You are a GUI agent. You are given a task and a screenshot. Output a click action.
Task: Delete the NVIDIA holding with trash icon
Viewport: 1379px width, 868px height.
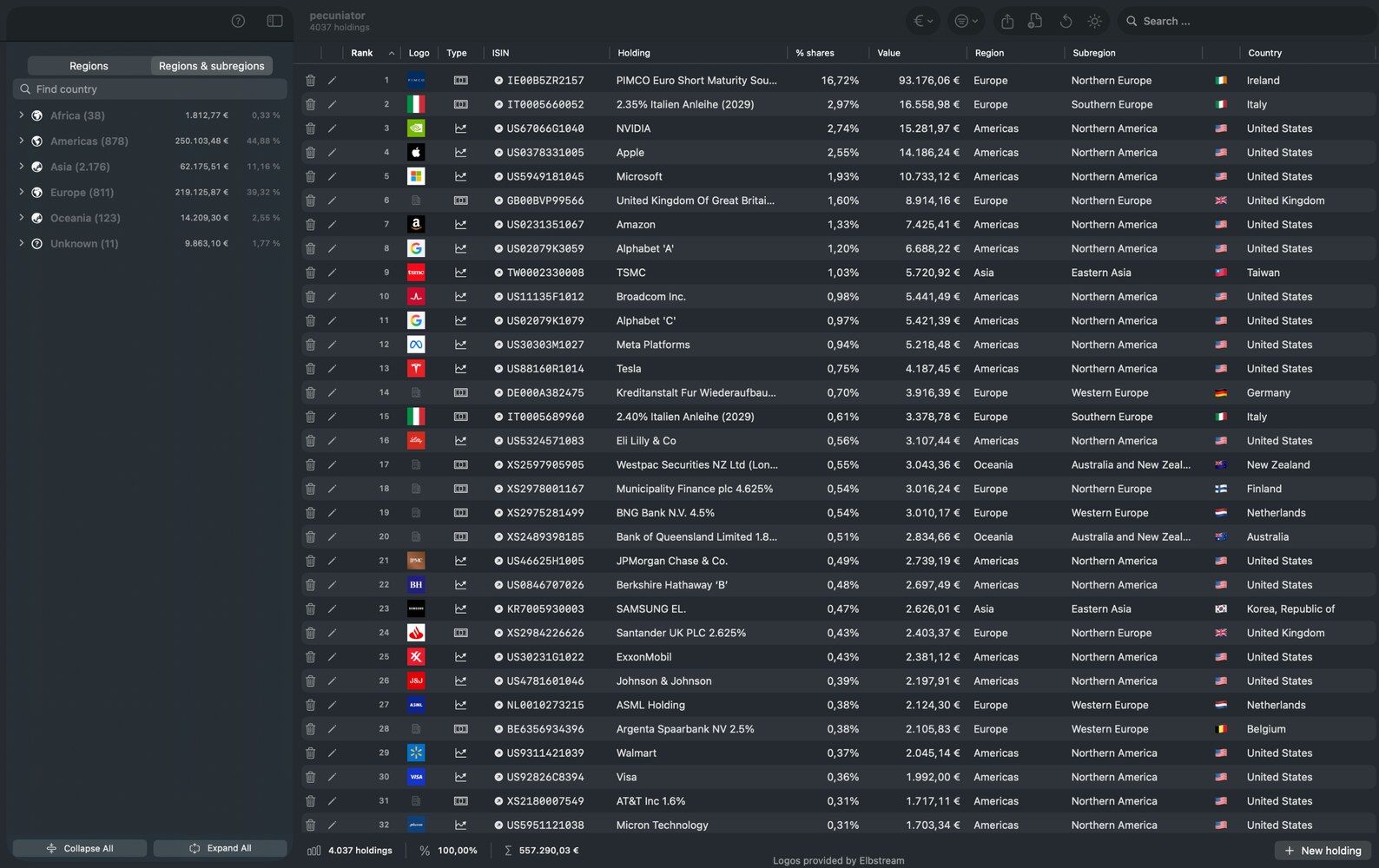pyautogui.click(x=310, y=128)
